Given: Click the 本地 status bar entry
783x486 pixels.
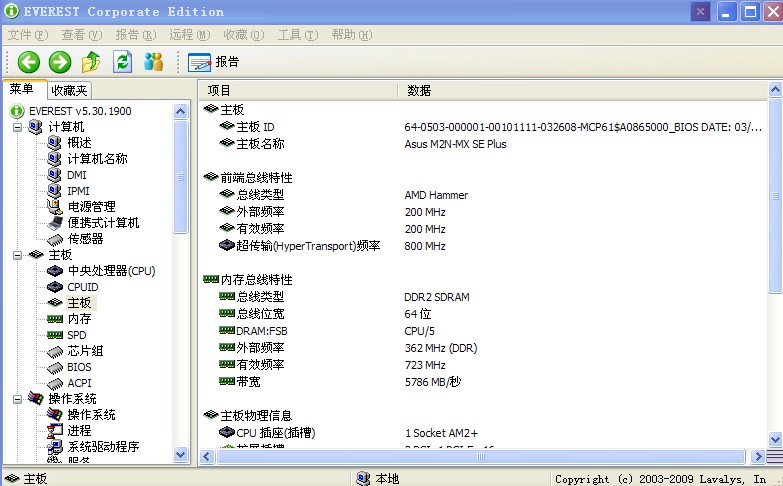Looking at the screenshot, I should [378, 479].
